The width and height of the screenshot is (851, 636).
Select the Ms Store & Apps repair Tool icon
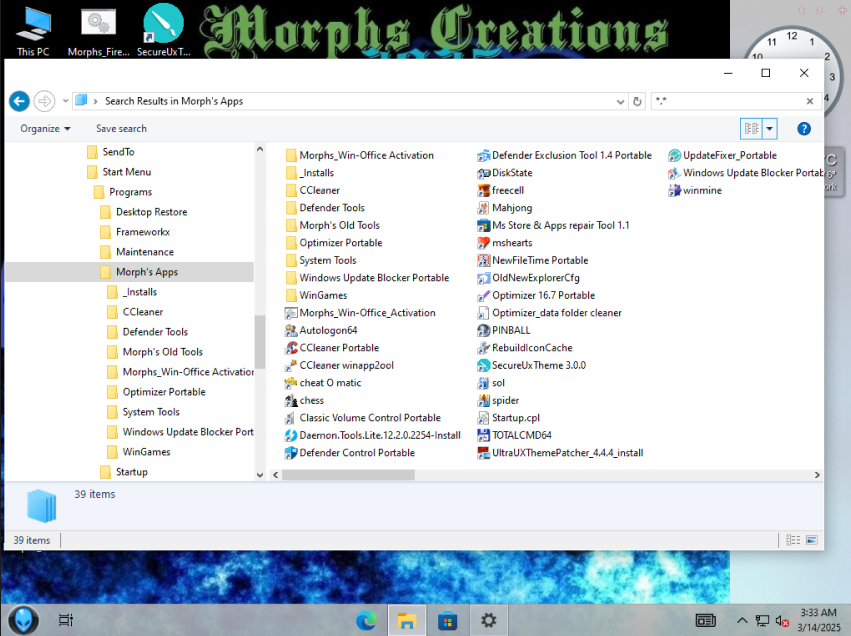(483, 226)
